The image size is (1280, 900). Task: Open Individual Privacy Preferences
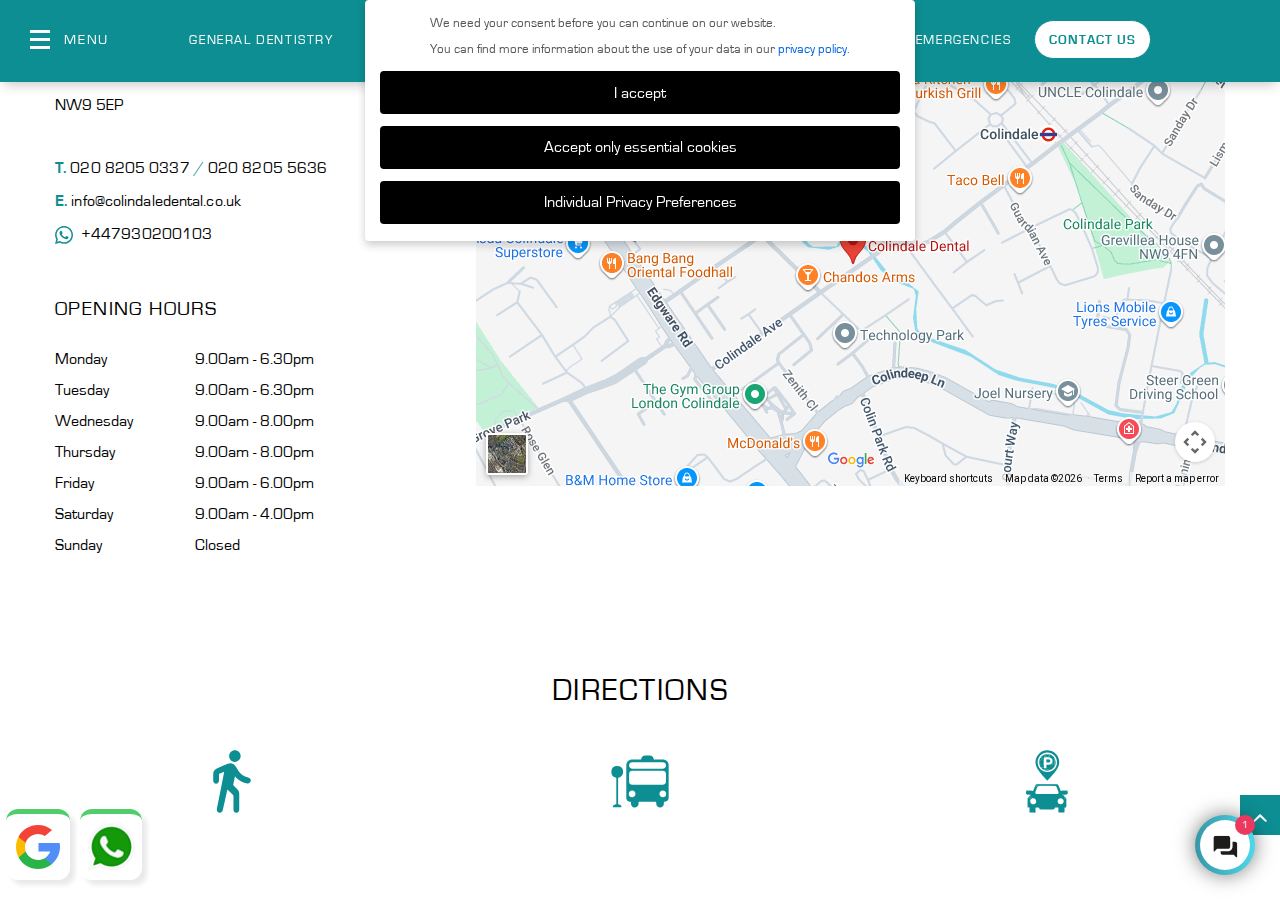[640, 202]
